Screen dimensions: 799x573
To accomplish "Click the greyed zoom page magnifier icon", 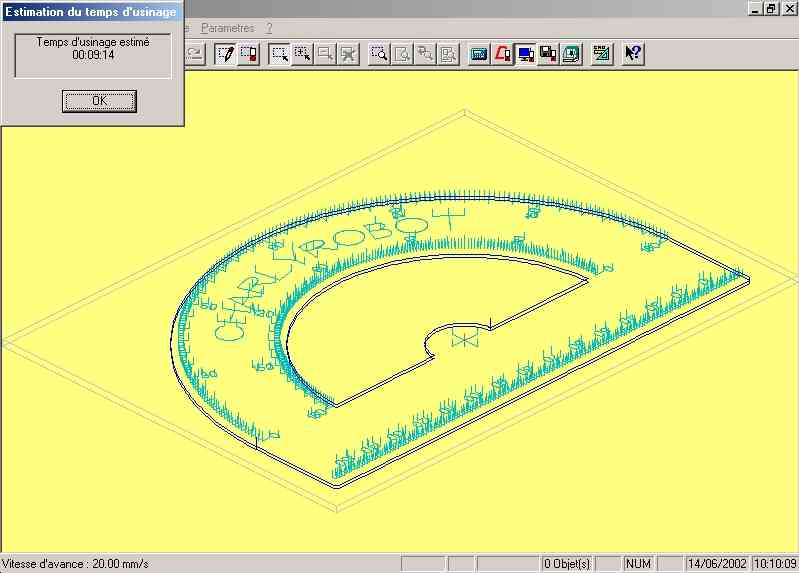I will pyautogui.click(x=402, y=54).
